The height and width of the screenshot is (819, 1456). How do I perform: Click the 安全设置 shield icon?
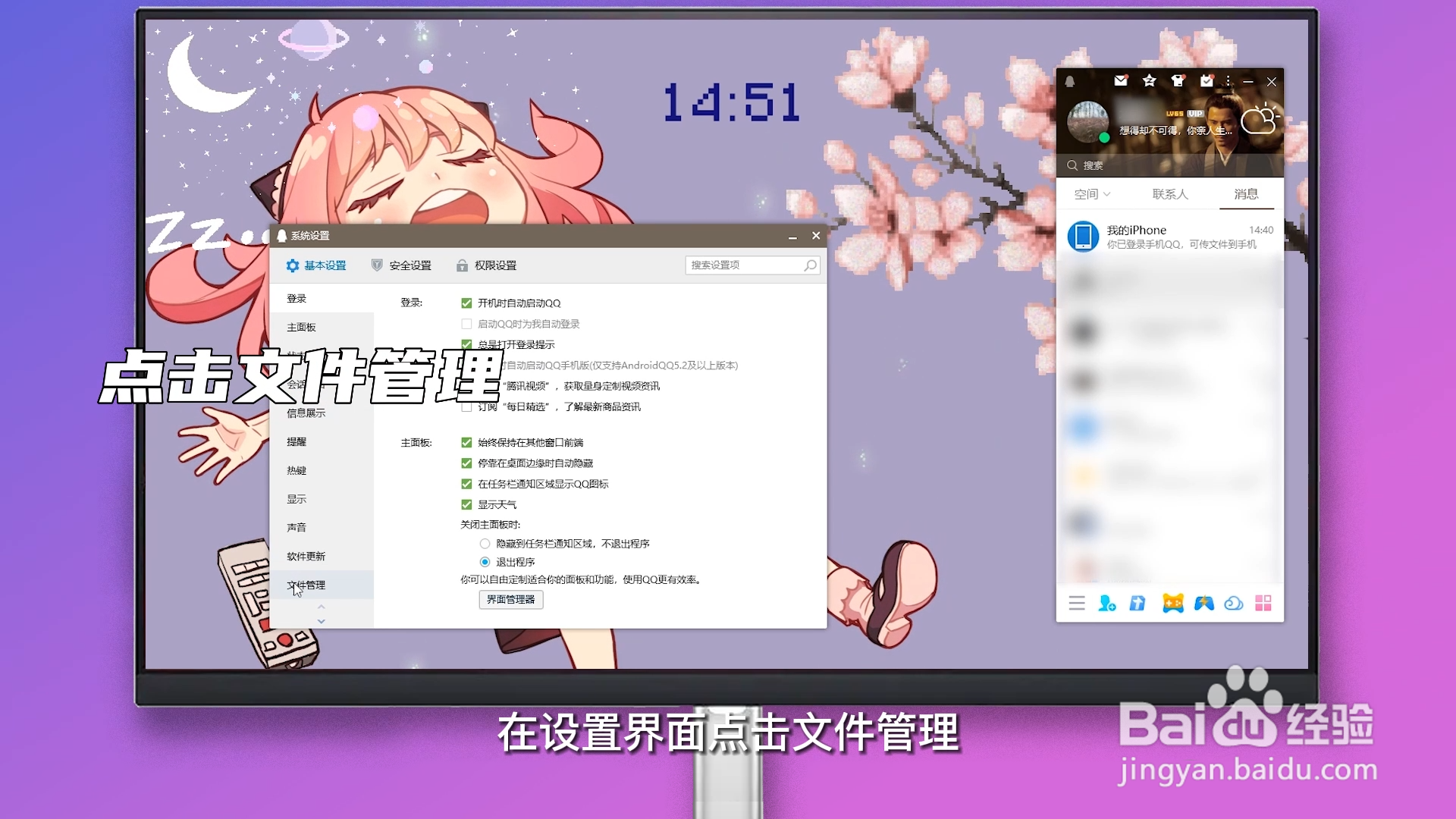click(377, 265)
